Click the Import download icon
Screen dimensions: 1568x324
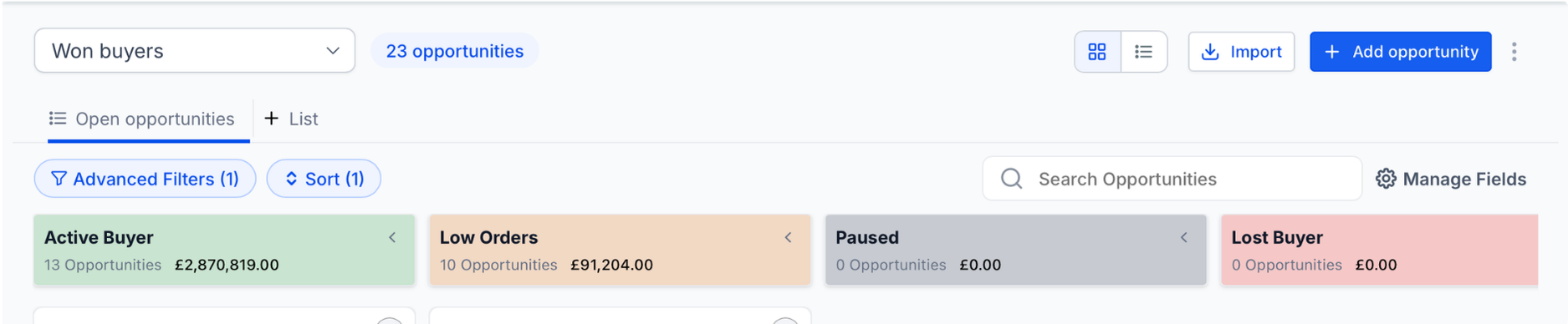point(1209,52)
